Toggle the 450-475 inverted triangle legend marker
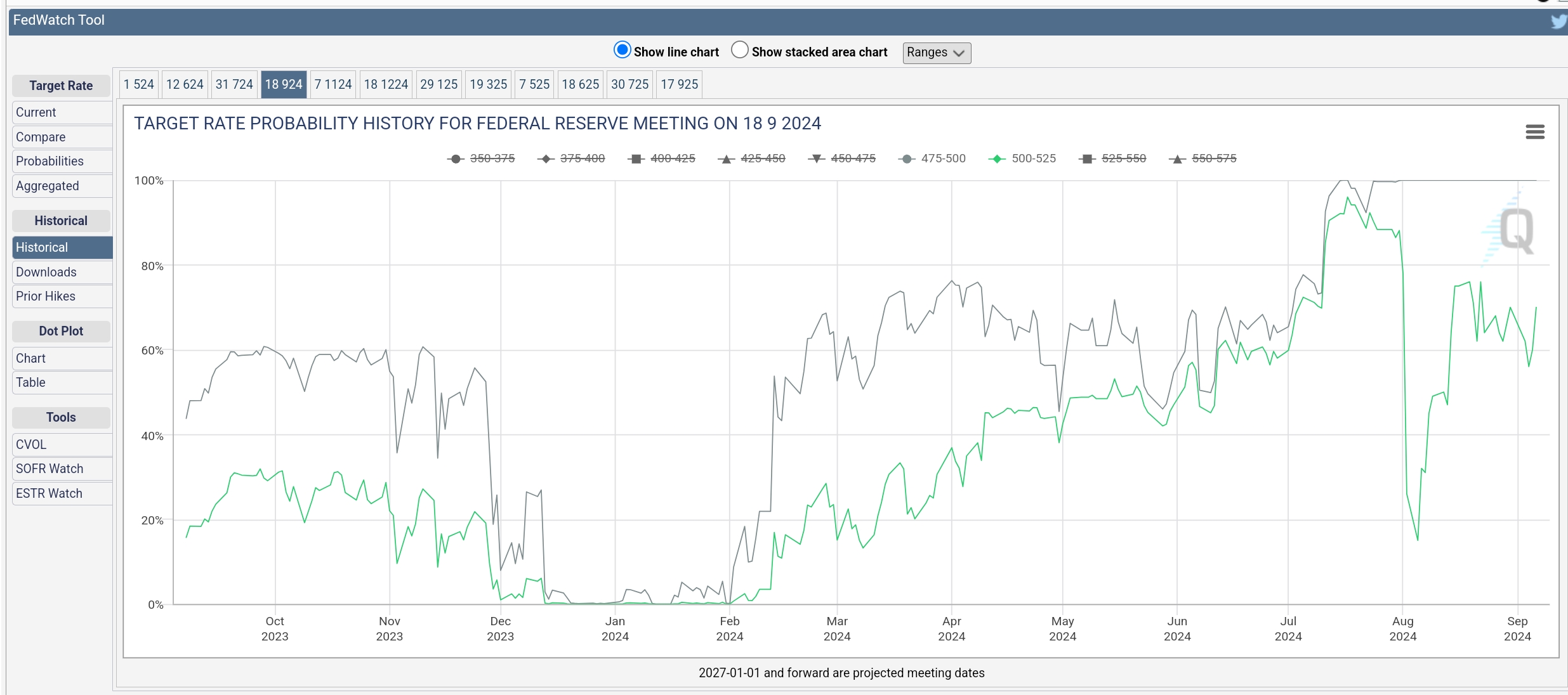 click(x=817, y=159)
